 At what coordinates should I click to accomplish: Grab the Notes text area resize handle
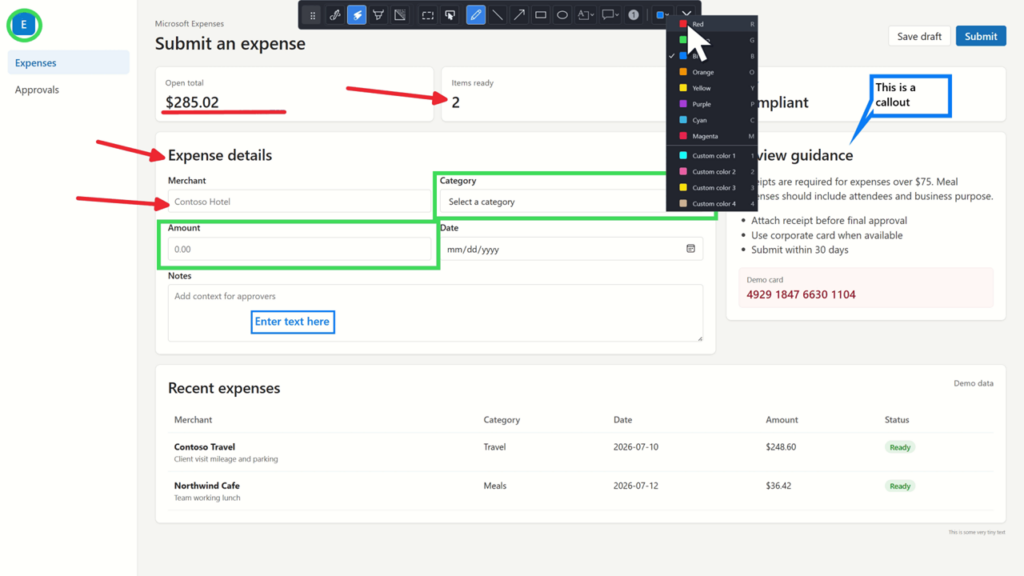pos(699,338)
